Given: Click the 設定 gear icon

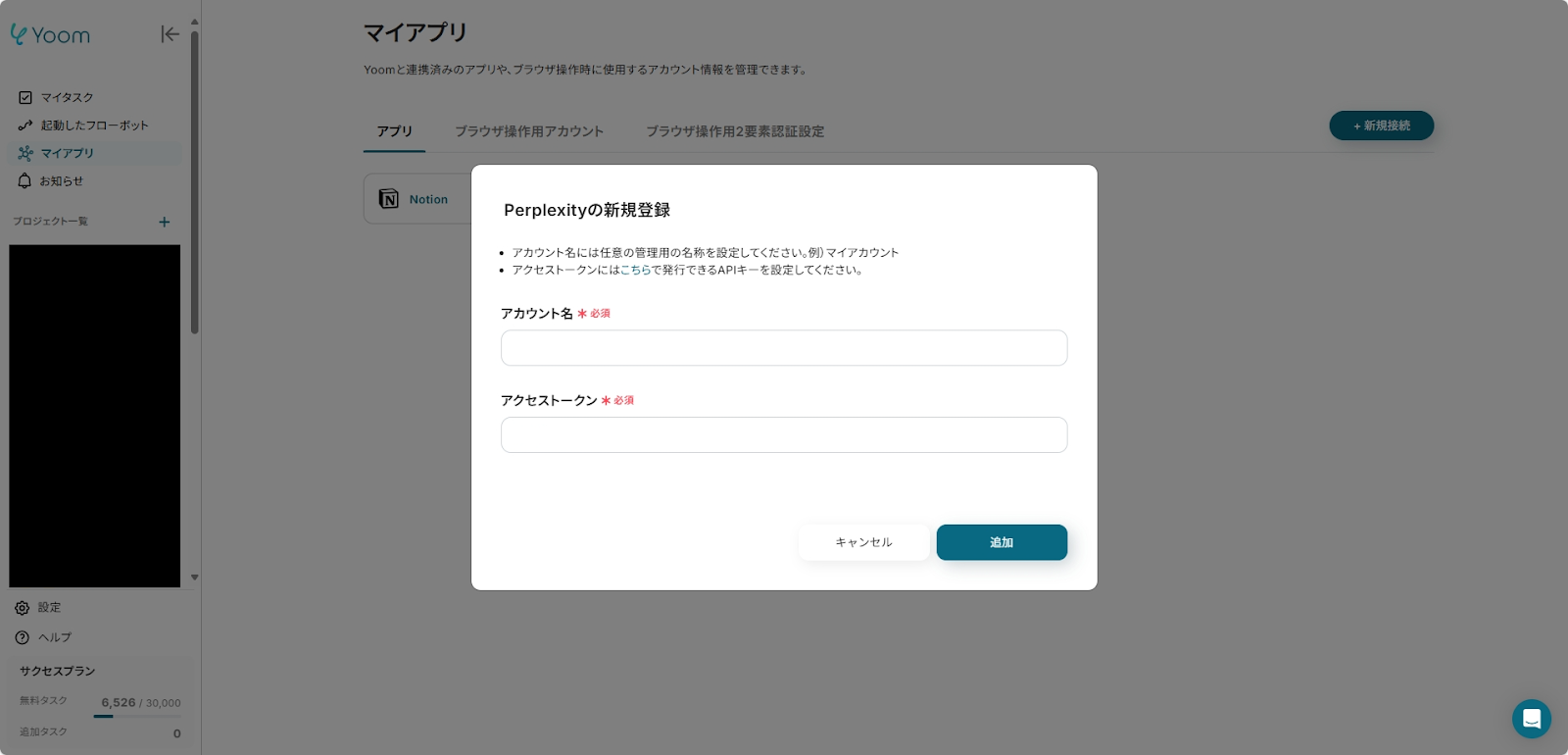Looking at the screenshot, I should coord(23,608).
